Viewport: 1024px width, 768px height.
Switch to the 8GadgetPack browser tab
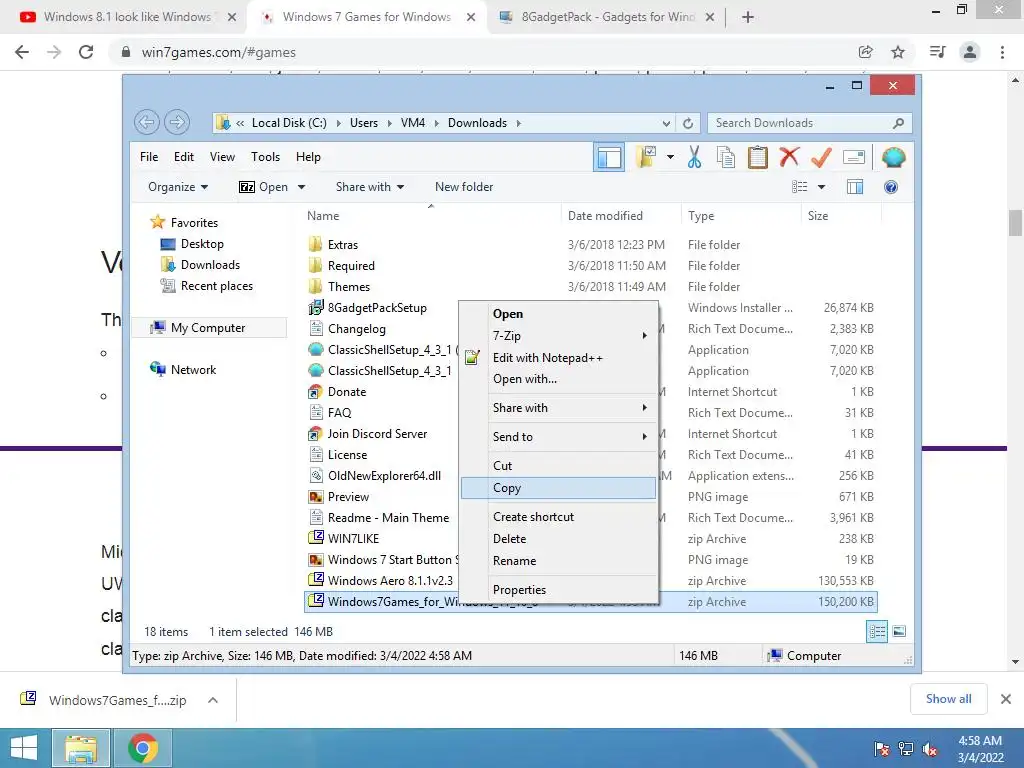tap(607, 17)
